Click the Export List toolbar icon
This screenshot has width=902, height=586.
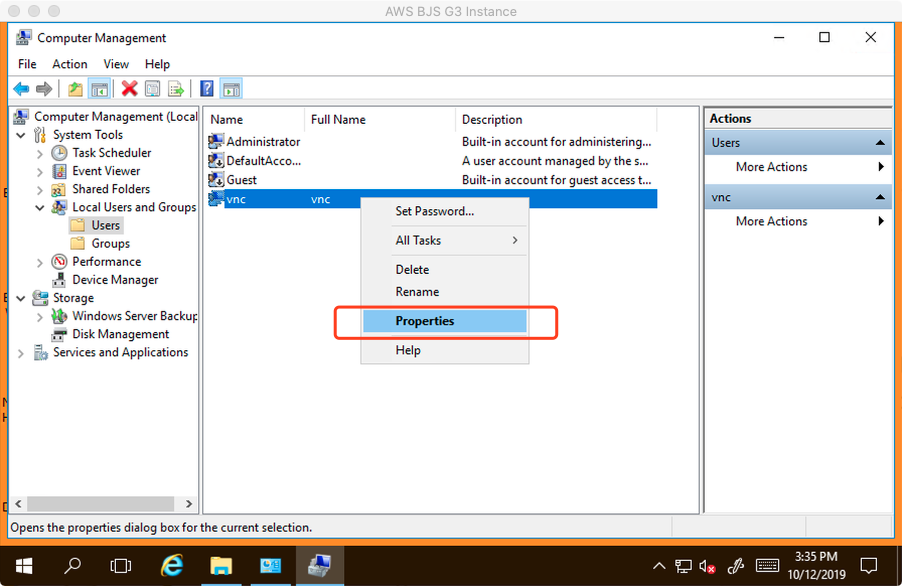(176, 89)
